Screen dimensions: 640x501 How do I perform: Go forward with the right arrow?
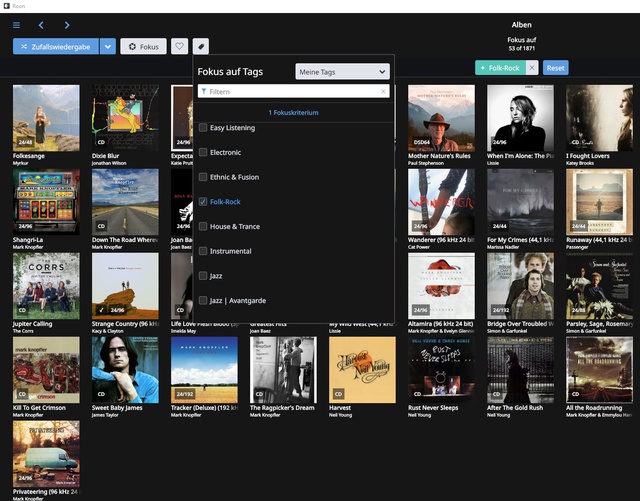pos(67,25)
